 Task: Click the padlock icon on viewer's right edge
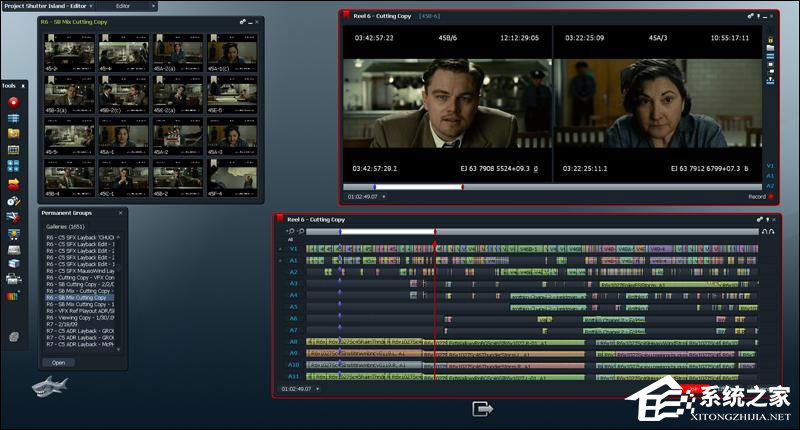770,40
